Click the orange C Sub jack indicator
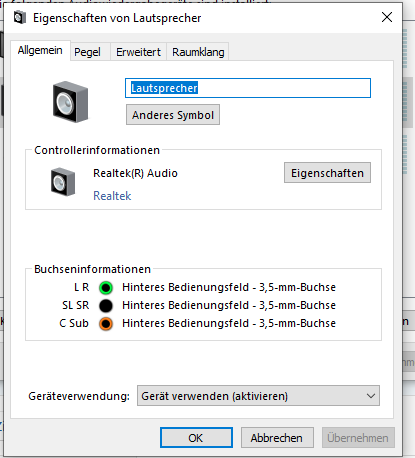The width and height of the screenshot is (415, 458). click(x=106, y=324)
